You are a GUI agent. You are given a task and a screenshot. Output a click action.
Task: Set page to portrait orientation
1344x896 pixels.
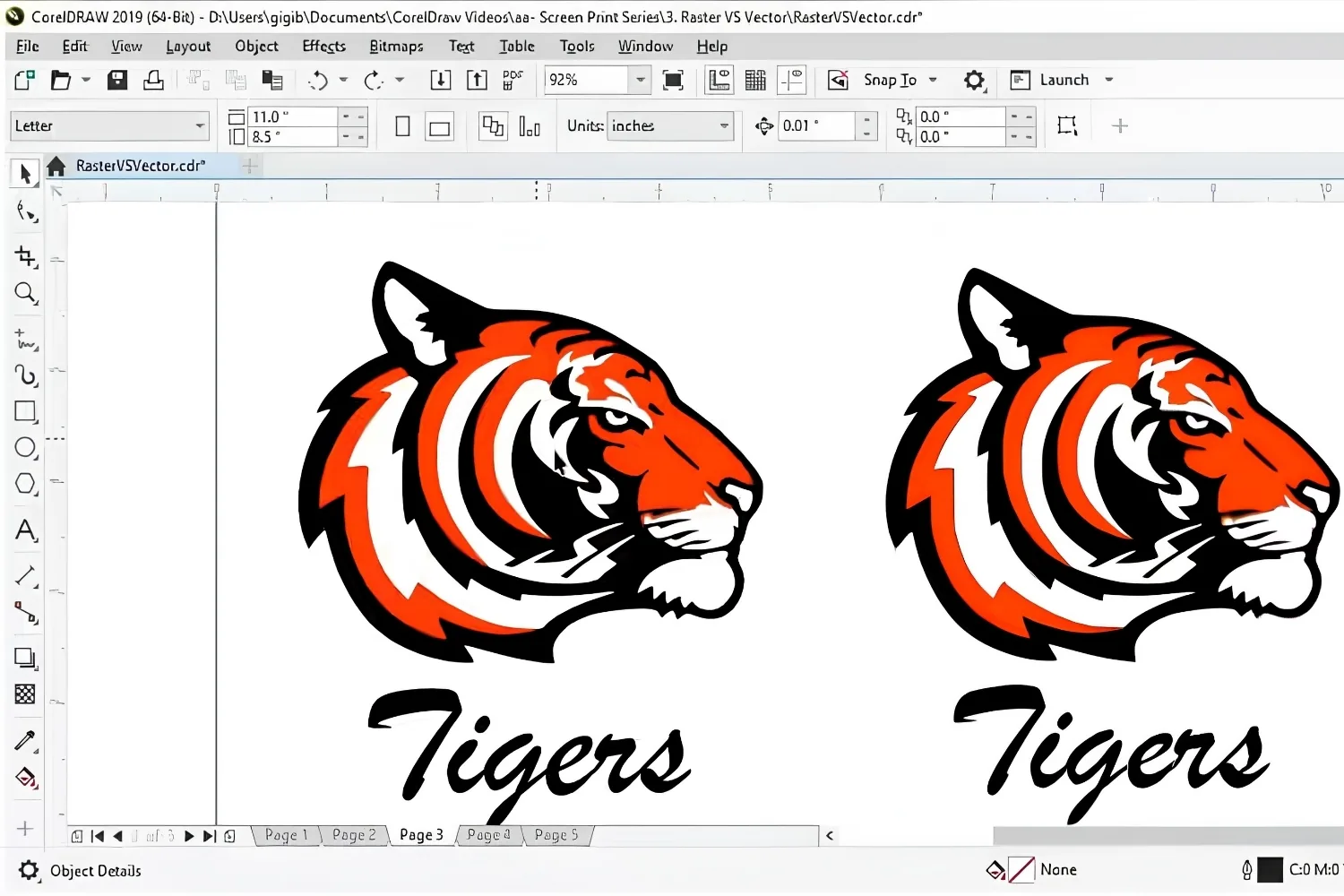402,126
